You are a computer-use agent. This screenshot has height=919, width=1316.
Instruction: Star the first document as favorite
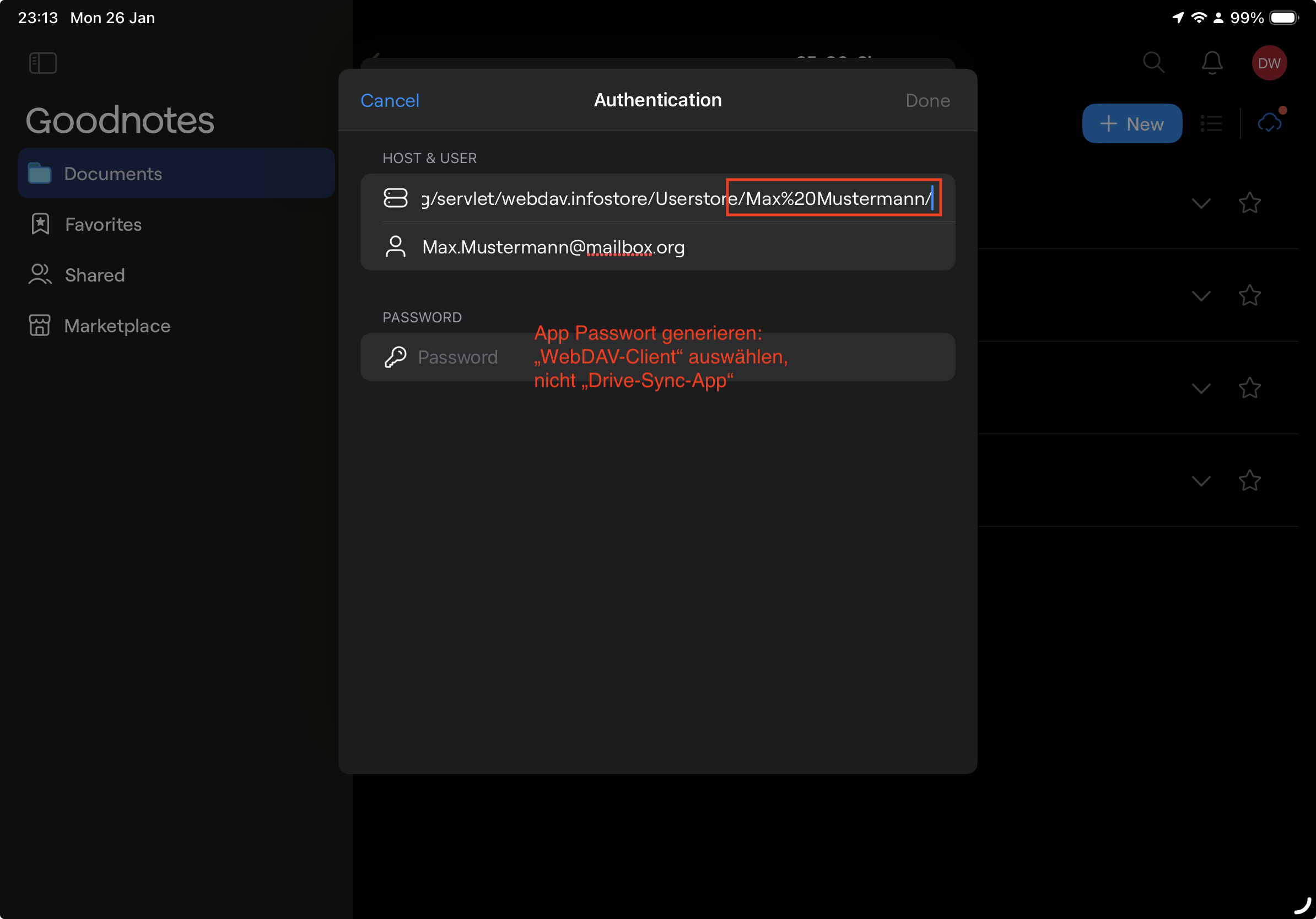(1249, 203)
